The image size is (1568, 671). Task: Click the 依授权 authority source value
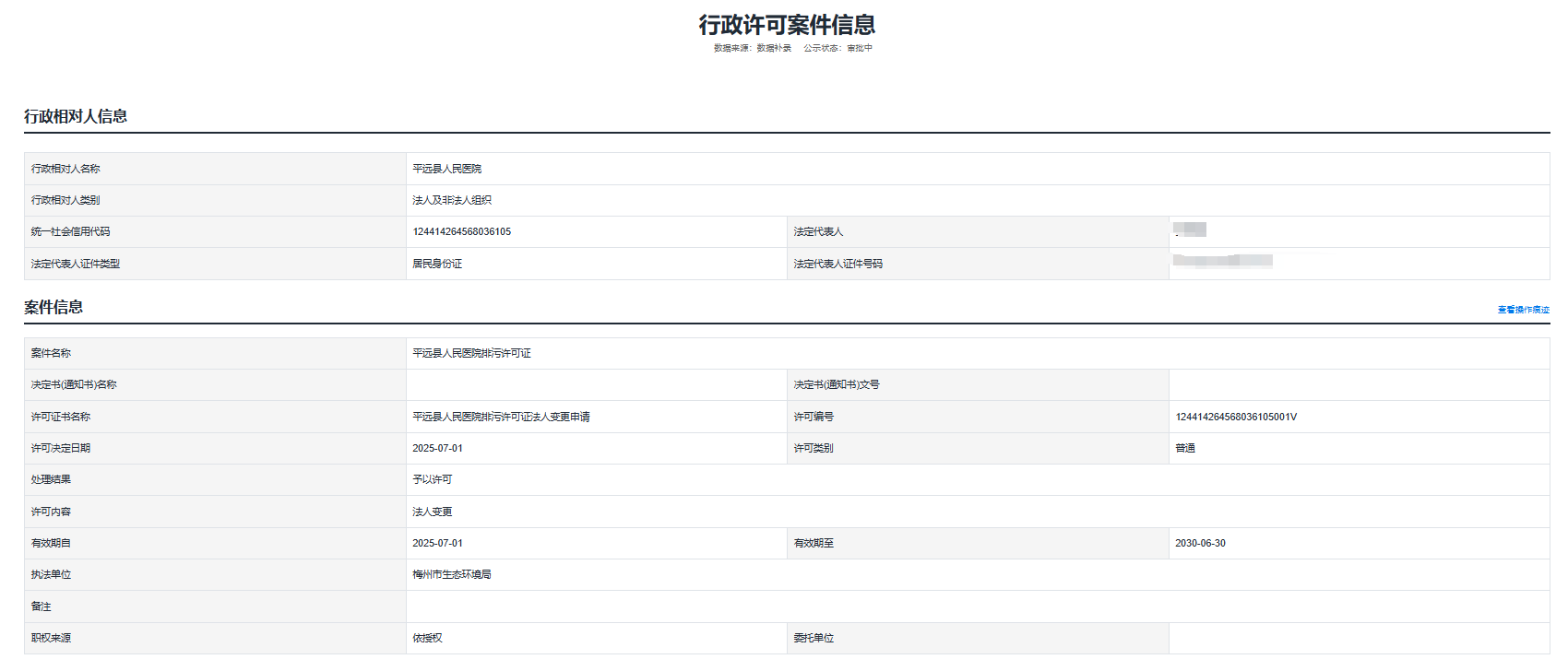tap(427, 638)
